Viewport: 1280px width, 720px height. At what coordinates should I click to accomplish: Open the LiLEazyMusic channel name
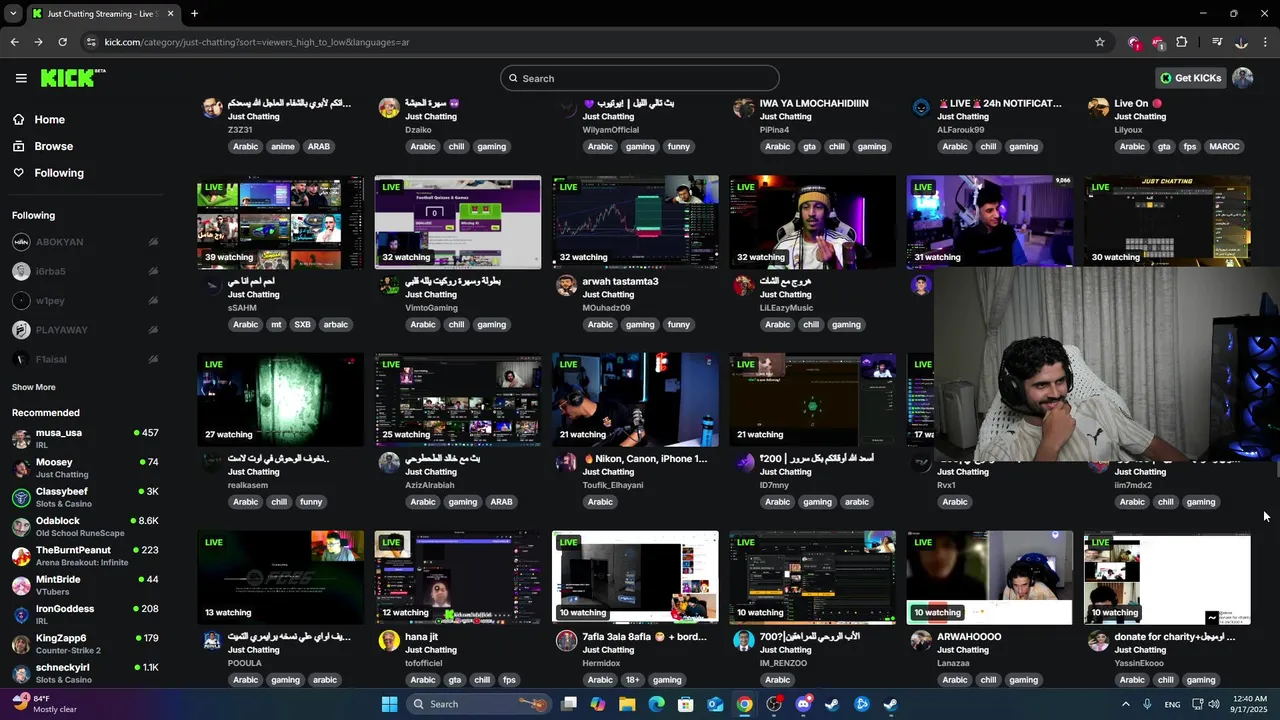point(786,308)
